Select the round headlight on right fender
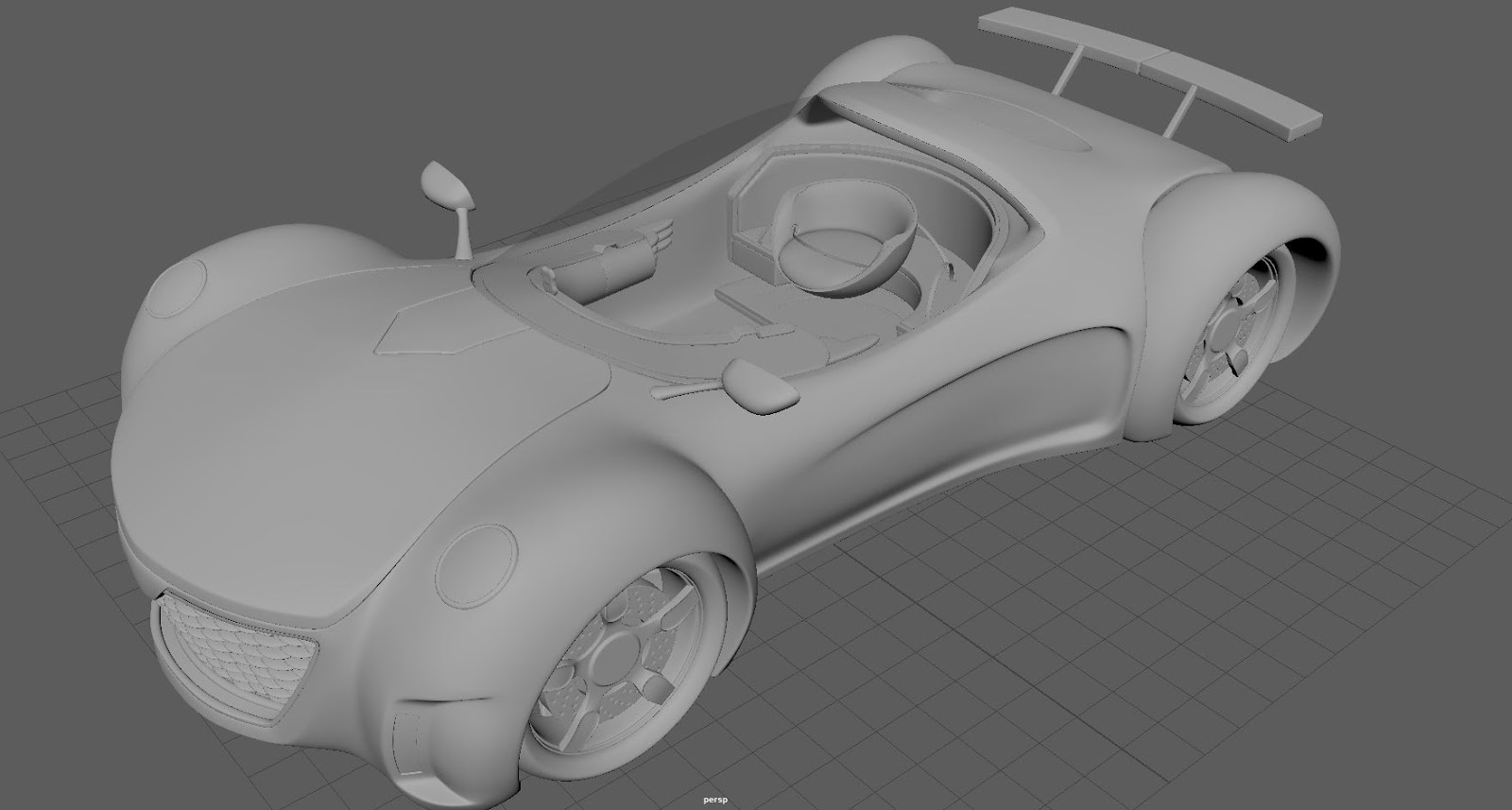The image size is (1512, 810). (478, 565)
